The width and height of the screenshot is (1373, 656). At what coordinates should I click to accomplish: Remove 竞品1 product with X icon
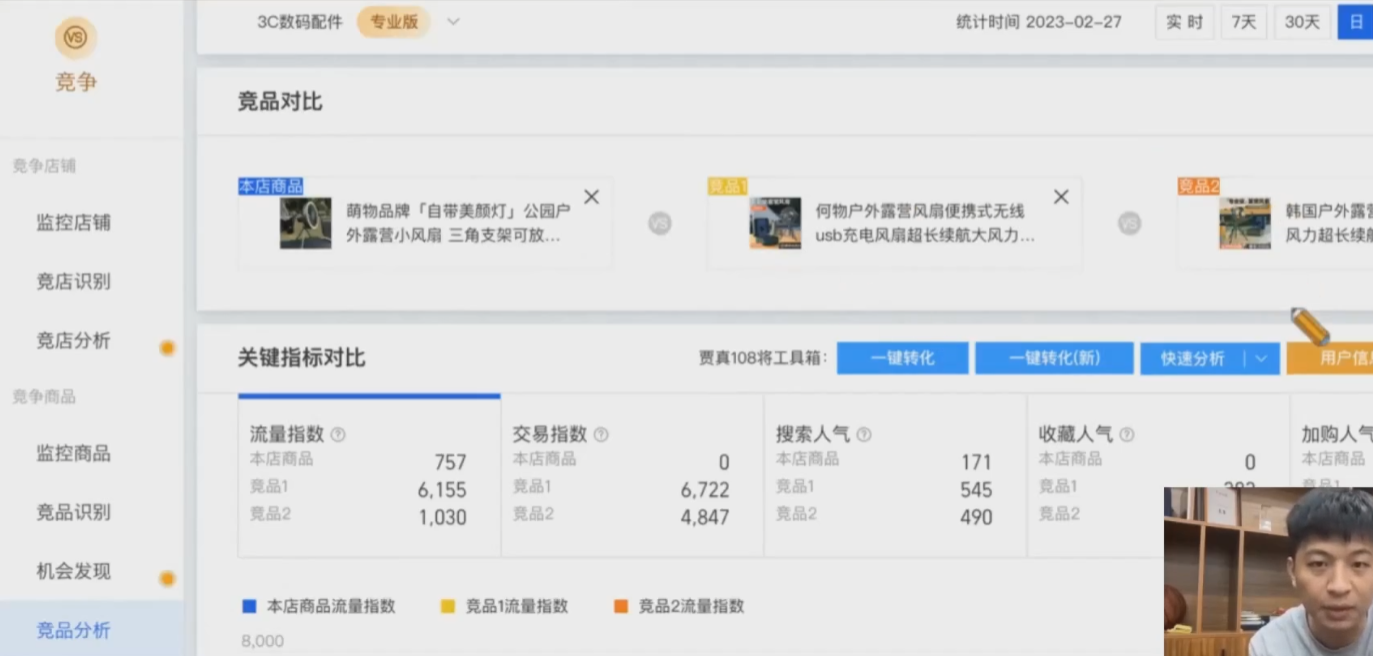(x=1061, y=197)
